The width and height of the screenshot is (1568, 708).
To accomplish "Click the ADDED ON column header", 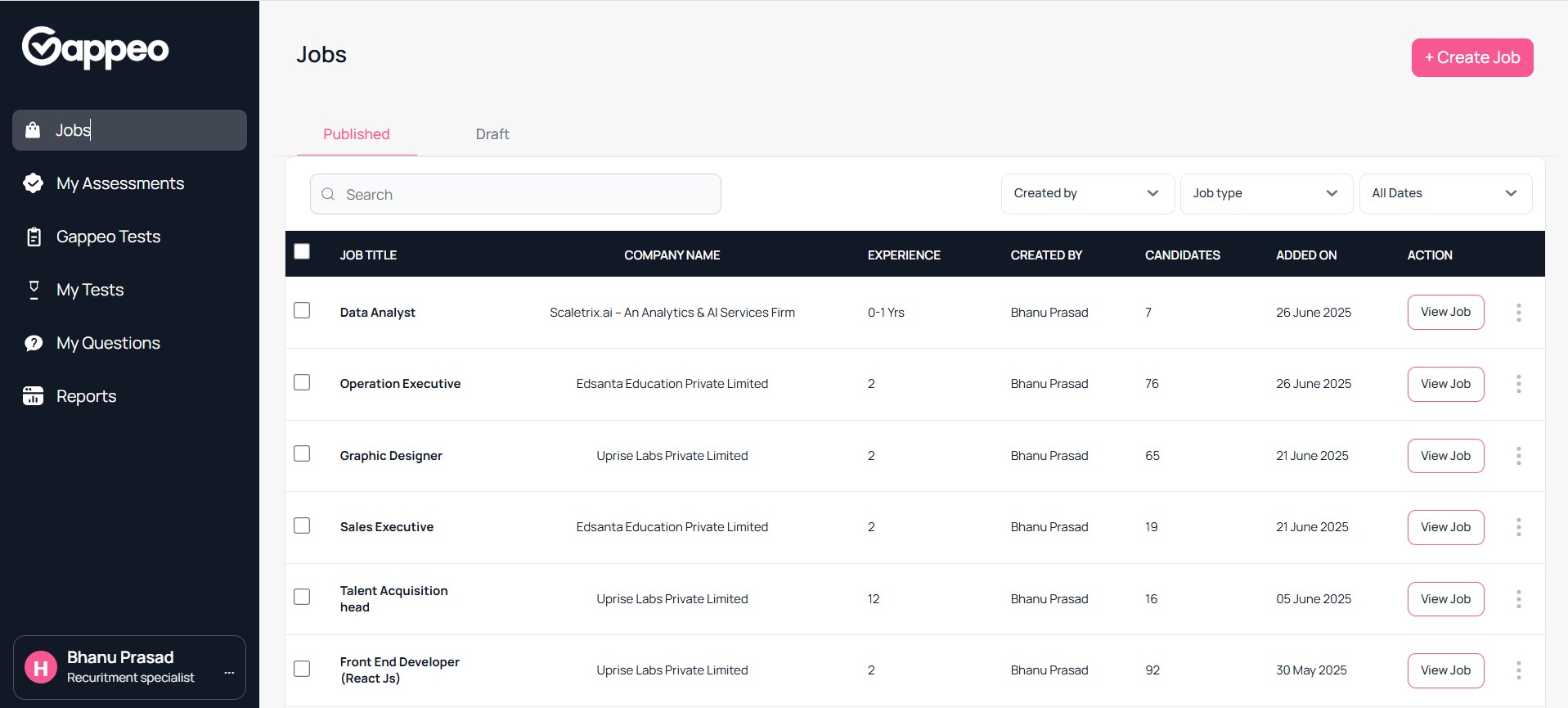I will point(1306,255).
